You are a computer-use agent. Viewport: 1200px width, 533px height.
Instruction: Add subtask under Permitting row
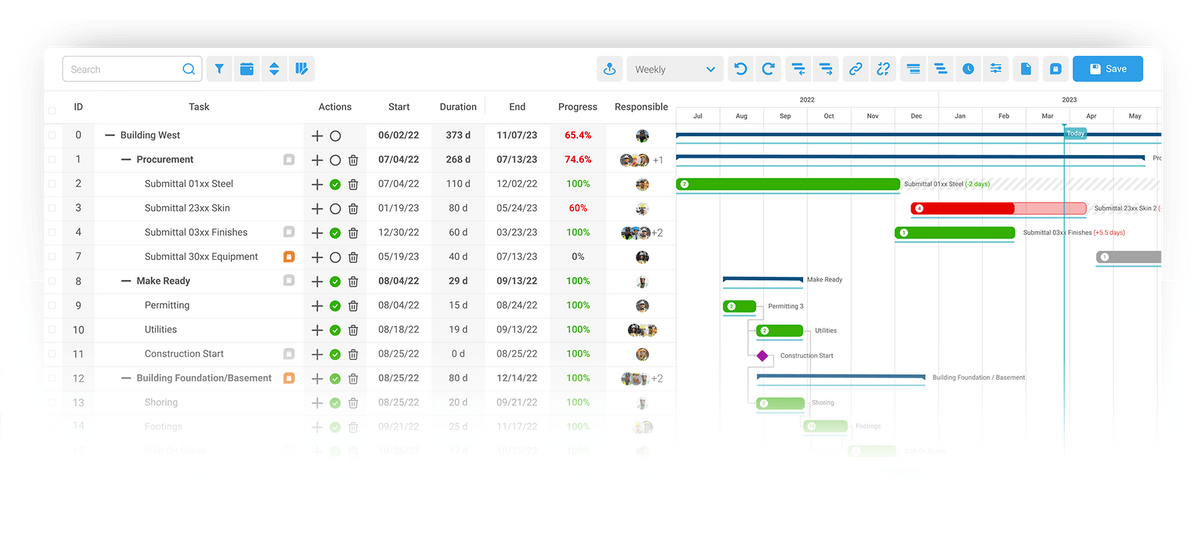pyautogui.click(x=317, y=306)
